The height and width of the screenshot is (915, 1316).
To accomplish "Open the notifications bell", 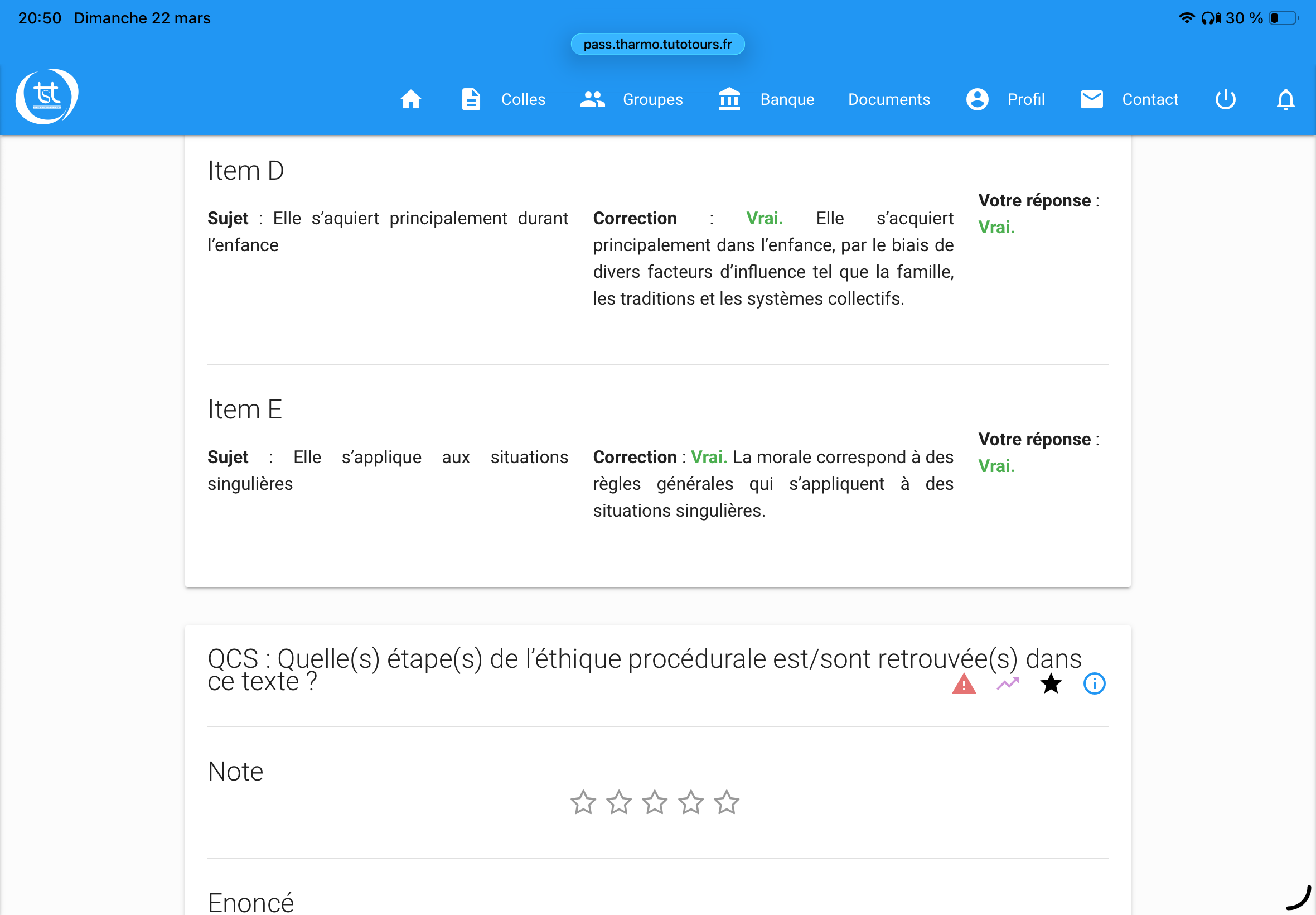I will (1285, 99).
